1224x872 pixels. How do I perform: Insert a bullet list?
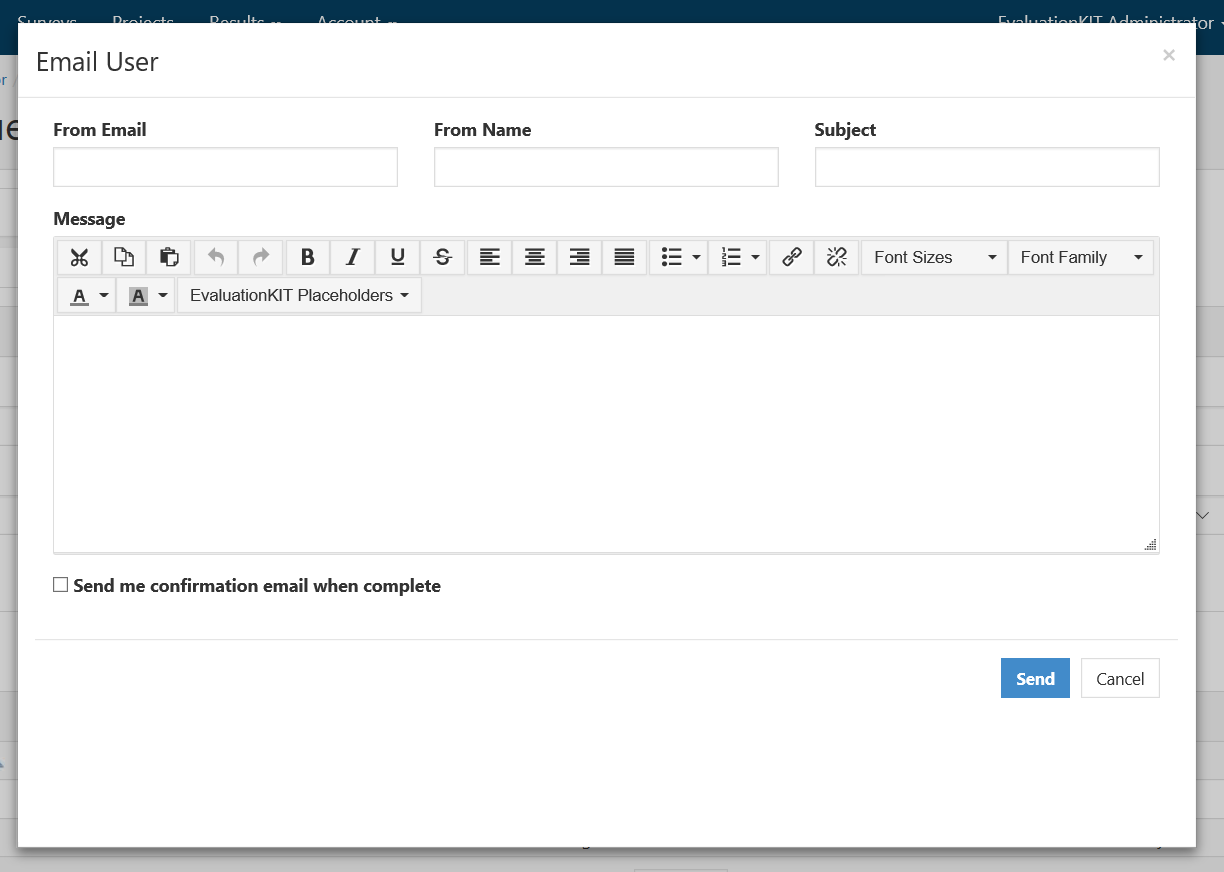671,257
